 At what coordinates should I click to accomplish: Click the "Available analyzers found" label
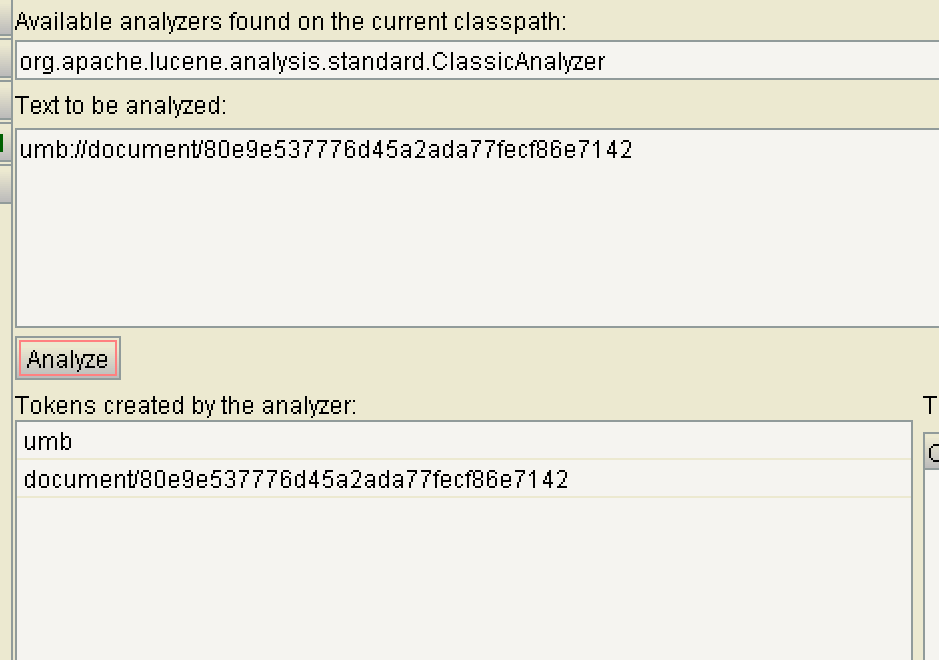pyautogui.click(x=290, y=21)
